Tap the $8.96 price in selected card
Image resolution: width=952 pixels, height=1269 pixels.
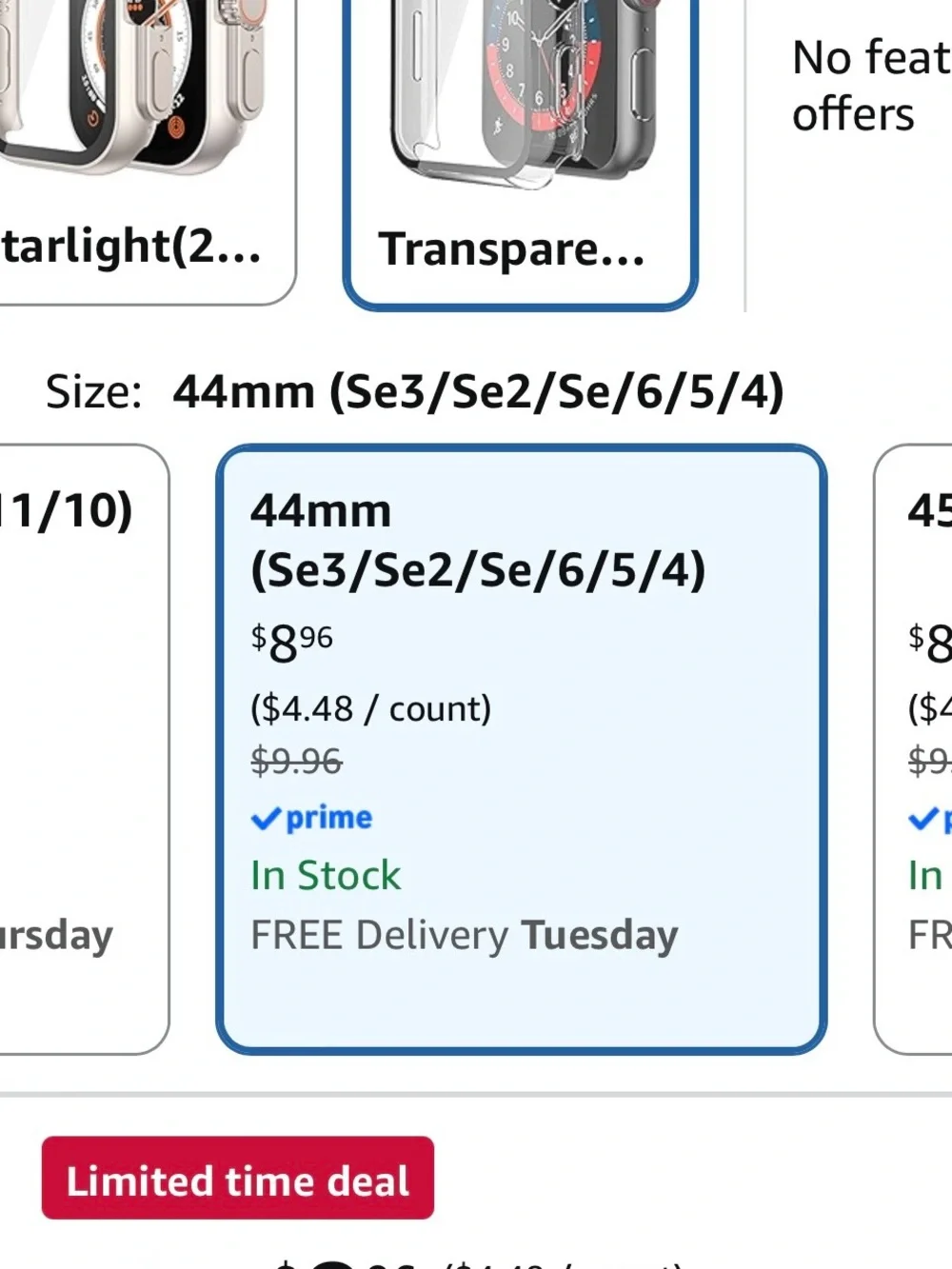point(291,644)
